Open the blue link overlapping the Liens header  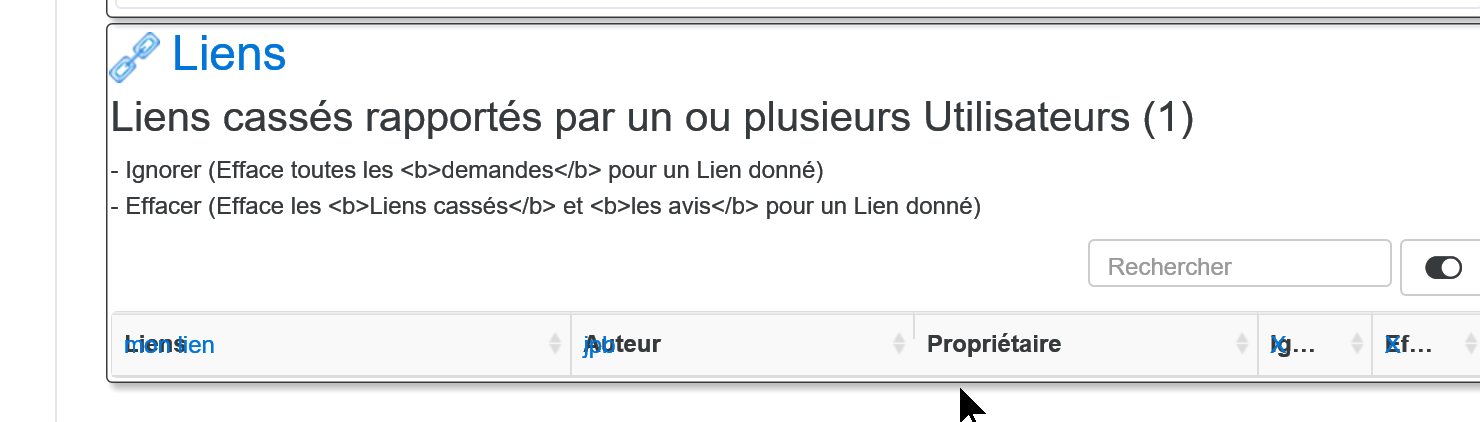click(x=169, y=346)
